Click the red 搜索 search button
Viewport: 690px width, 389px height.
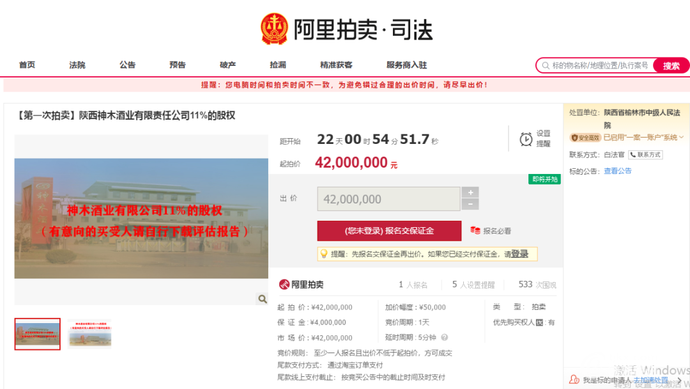tap(671, 66)
